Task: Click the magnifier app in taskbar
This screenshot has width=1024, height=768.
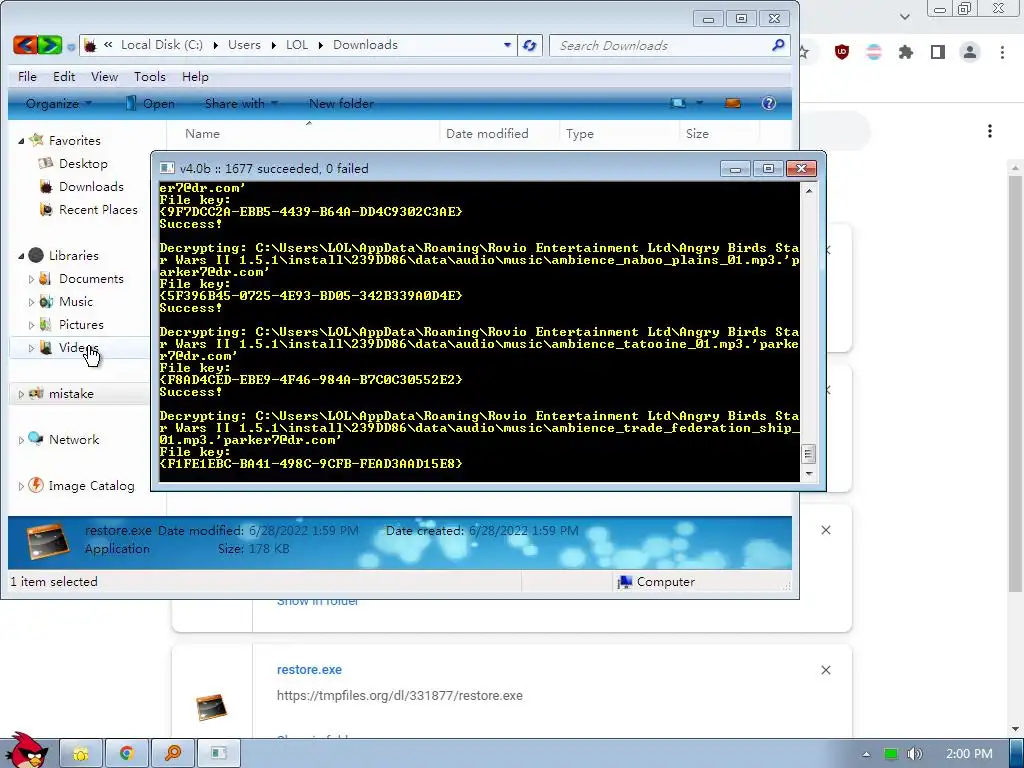Action: (x=172, y=754)
